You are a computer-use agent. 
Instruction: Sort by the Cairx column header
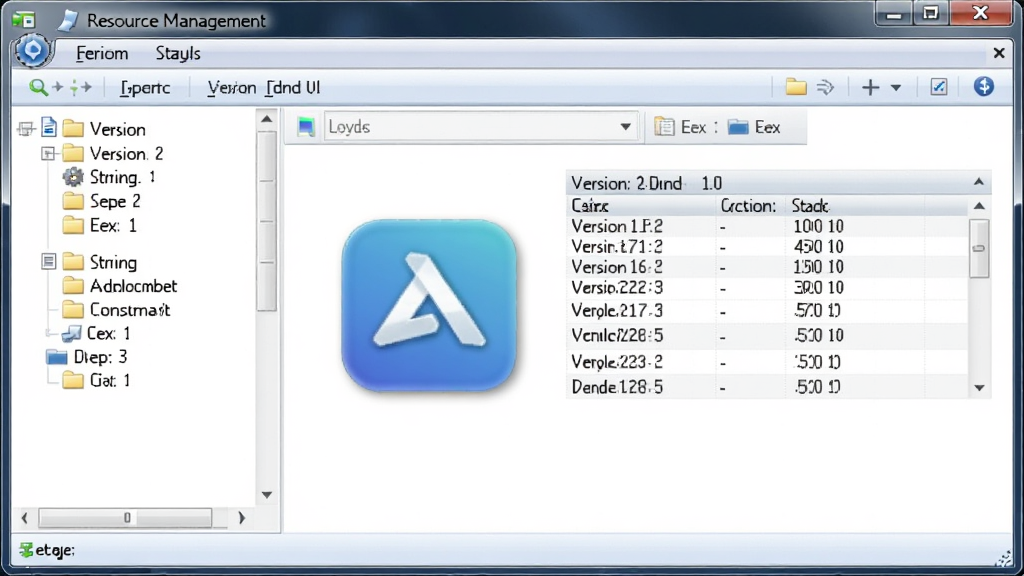tap(590, 206)
